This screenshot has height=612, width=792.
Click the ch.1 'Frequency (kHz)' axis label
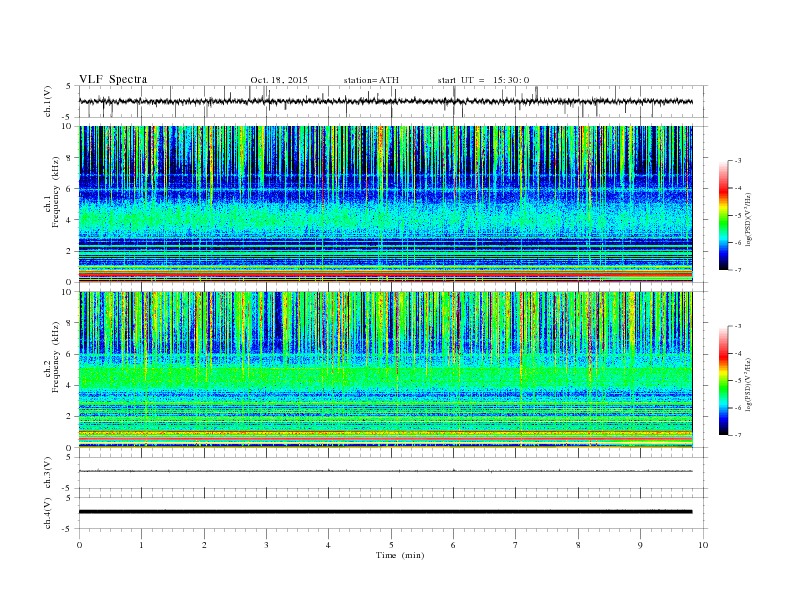(x=56, y=192)
